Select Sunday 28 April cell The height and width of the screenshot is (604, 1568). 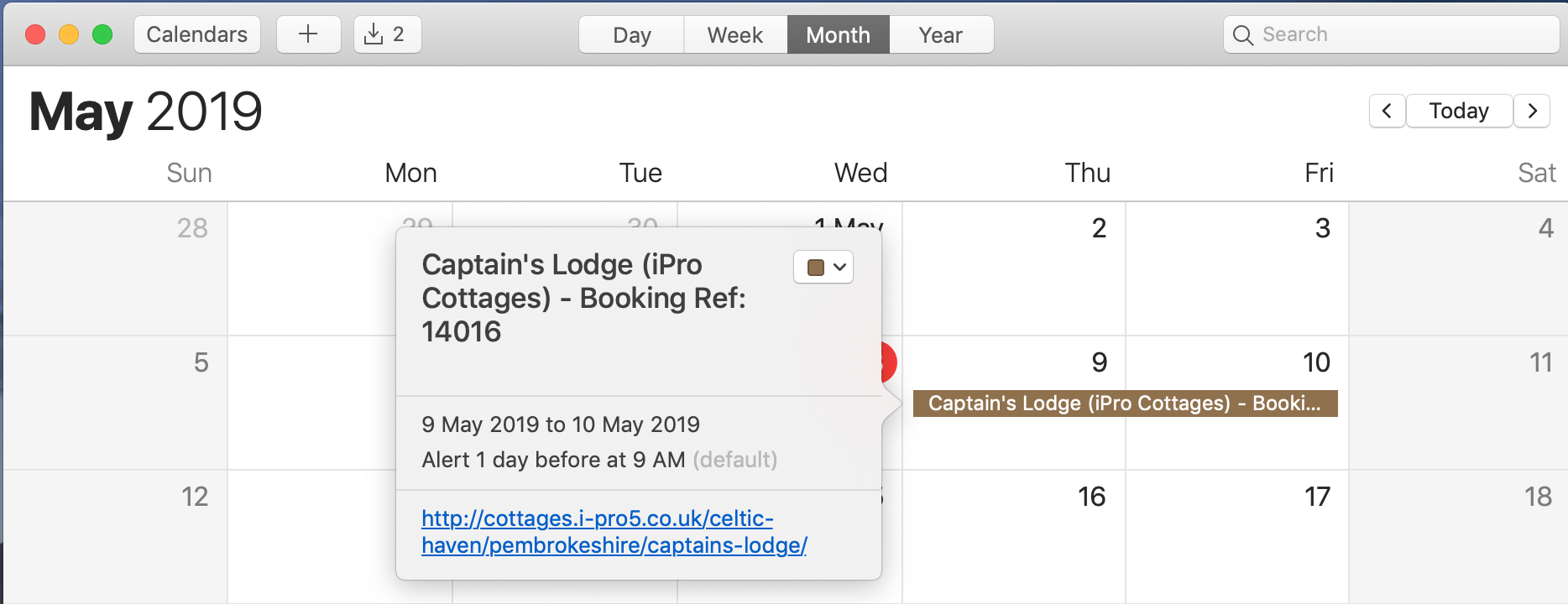(115, 268)
